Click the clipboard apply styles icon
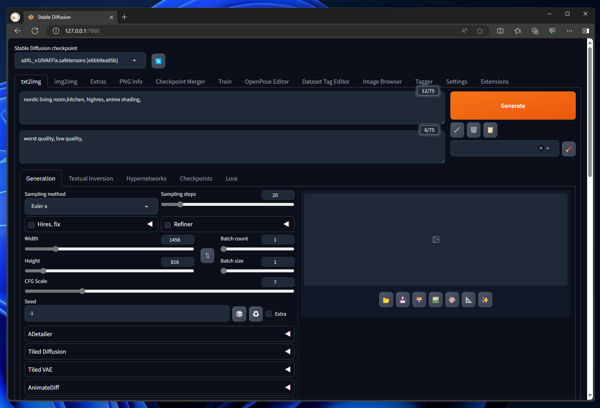Image resolution: width=600 pixels, height=408 pixels. [490, 130]
